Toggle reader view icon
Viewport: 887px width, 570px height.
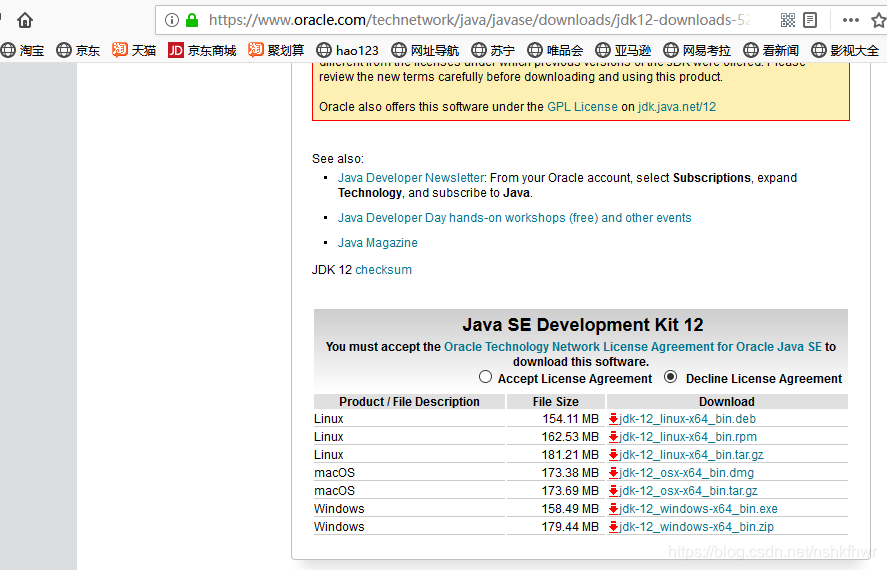[x=810, y=20]
